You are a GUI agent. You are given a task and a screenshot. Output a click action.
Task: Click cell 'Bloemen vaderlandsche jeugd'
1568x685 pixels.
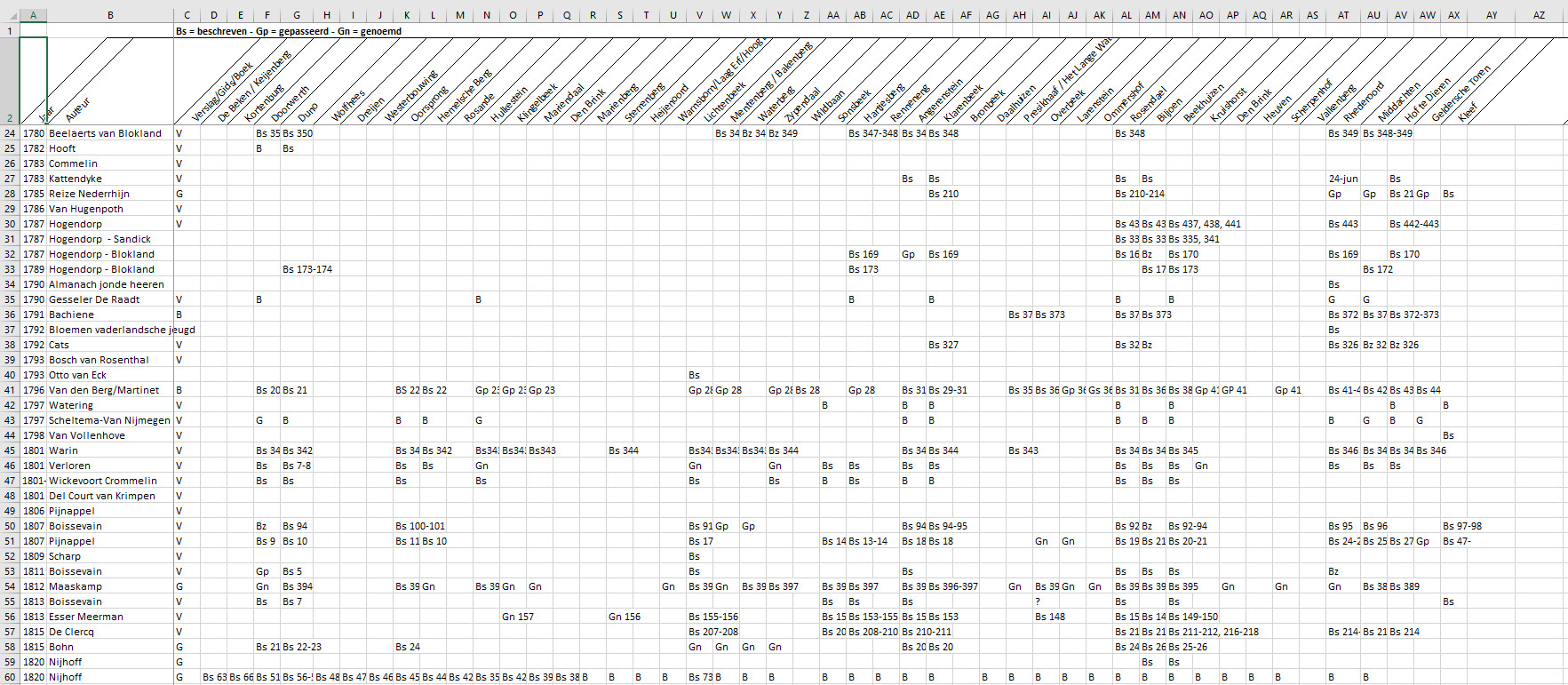122,330
